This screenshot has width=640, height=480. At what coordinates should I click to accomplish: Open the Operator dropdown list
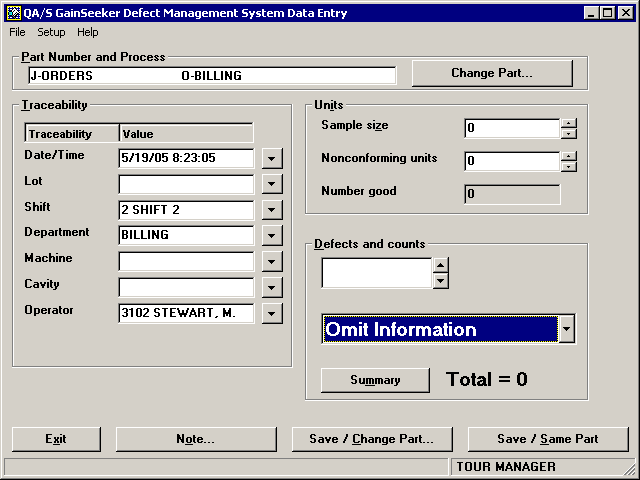pyautogui.click(x=272, y=314)
